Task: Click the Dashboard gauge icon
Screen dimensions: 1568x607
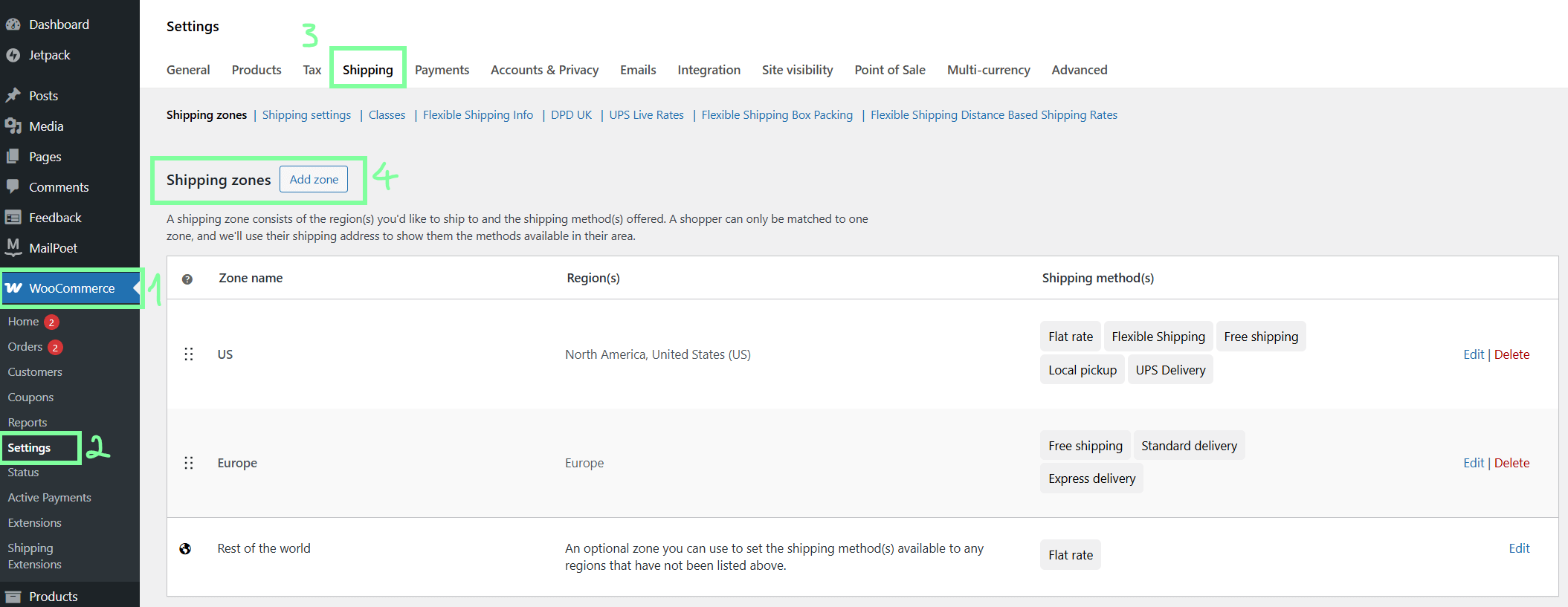Action: [x=13, y=25]
